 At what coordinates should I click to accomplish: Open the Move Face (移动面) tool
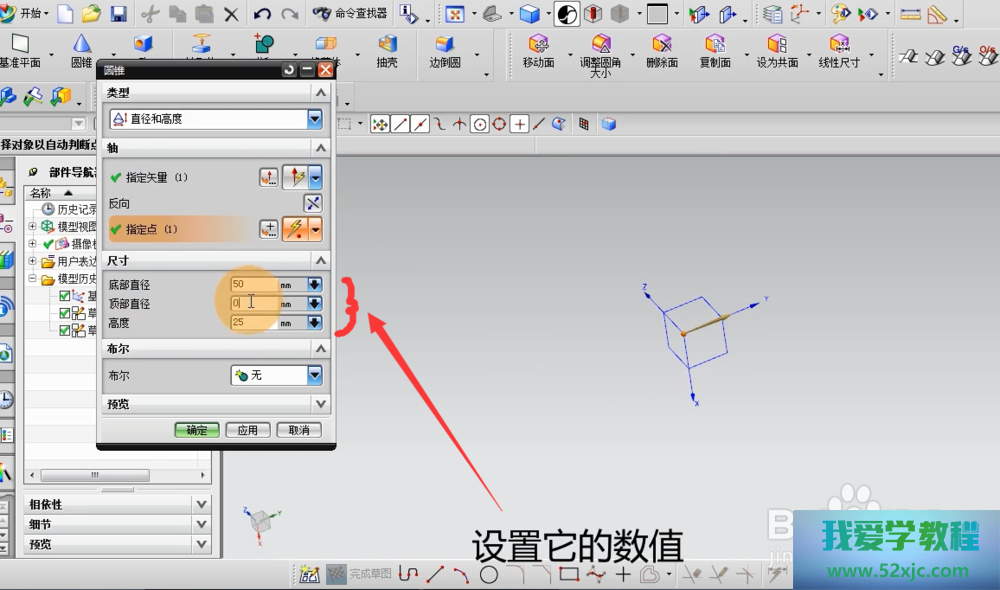tap(538, 44)
